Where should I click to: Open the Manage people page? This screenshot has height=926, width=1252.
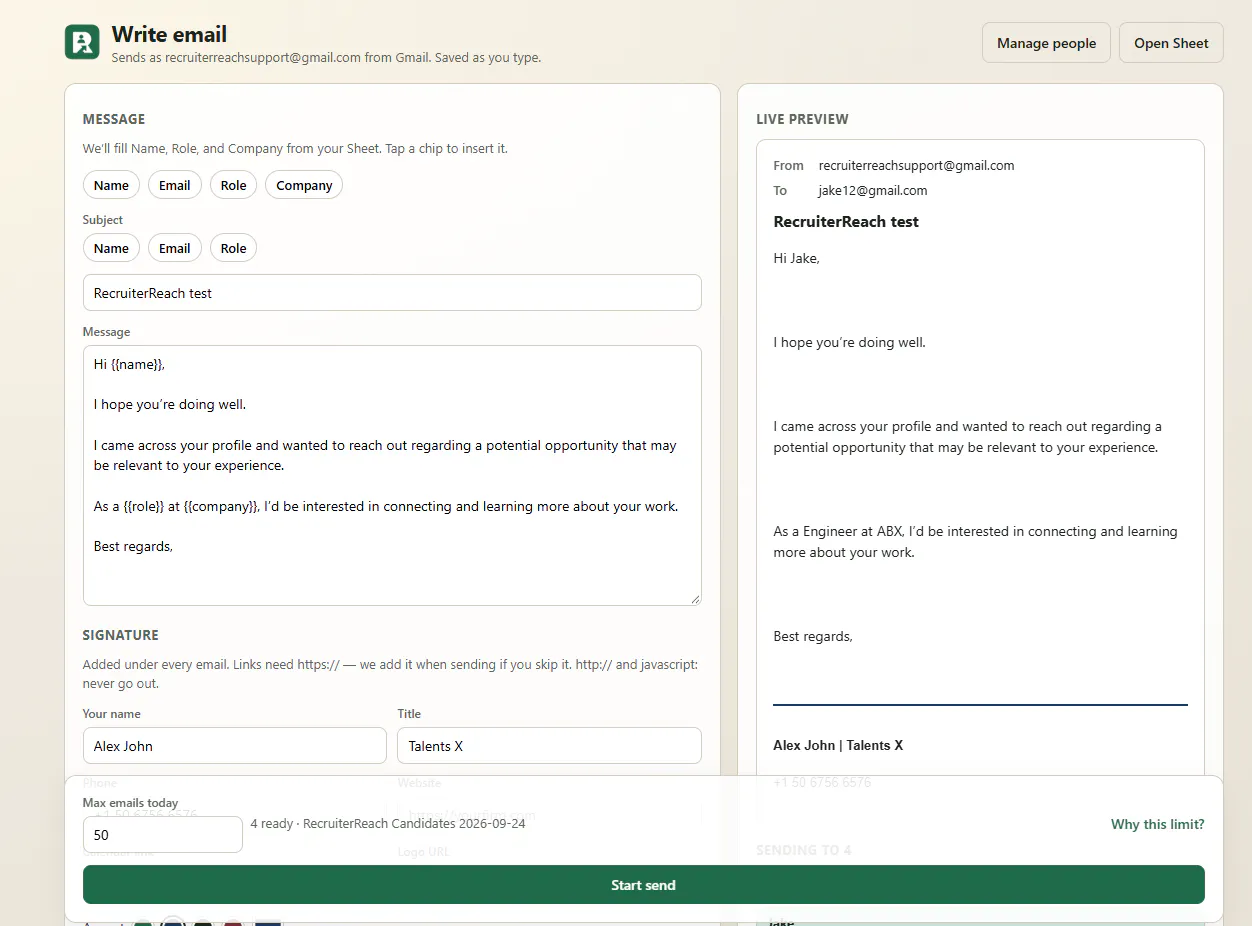point(1046,43)
